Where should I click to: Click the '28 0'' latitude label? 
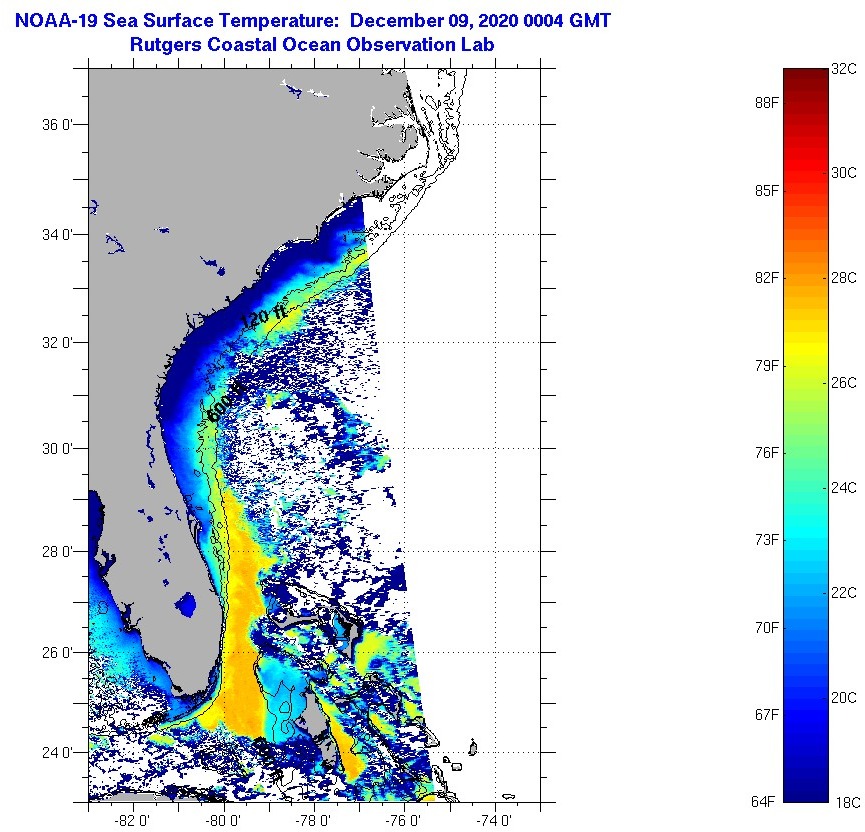click(x=57, y=551)
